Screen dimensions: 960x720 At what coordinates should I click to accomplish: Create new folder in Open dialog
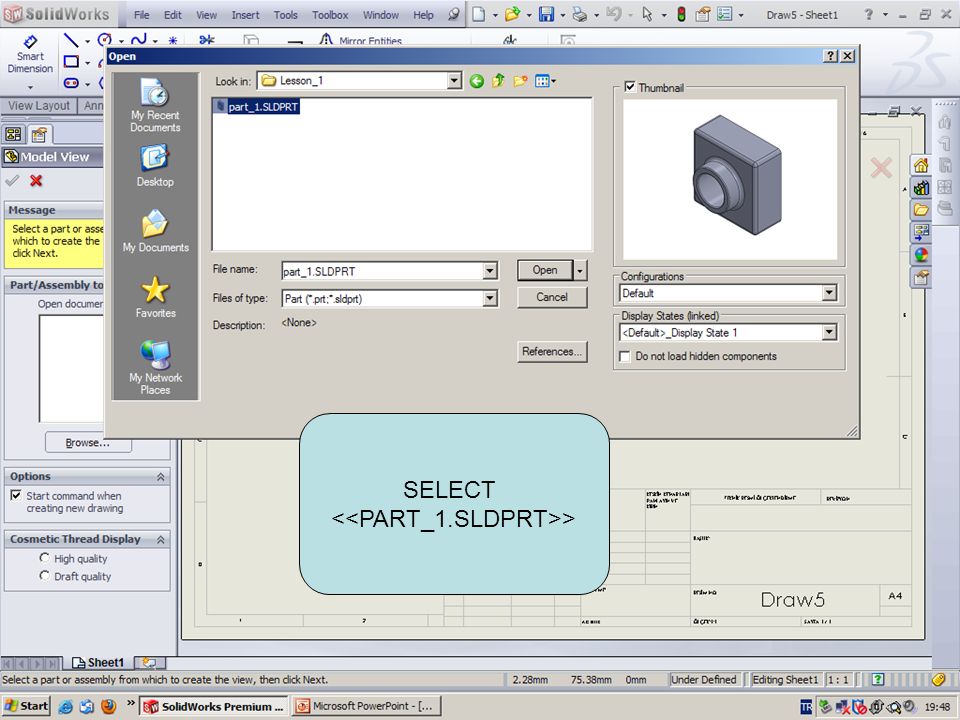520,81
